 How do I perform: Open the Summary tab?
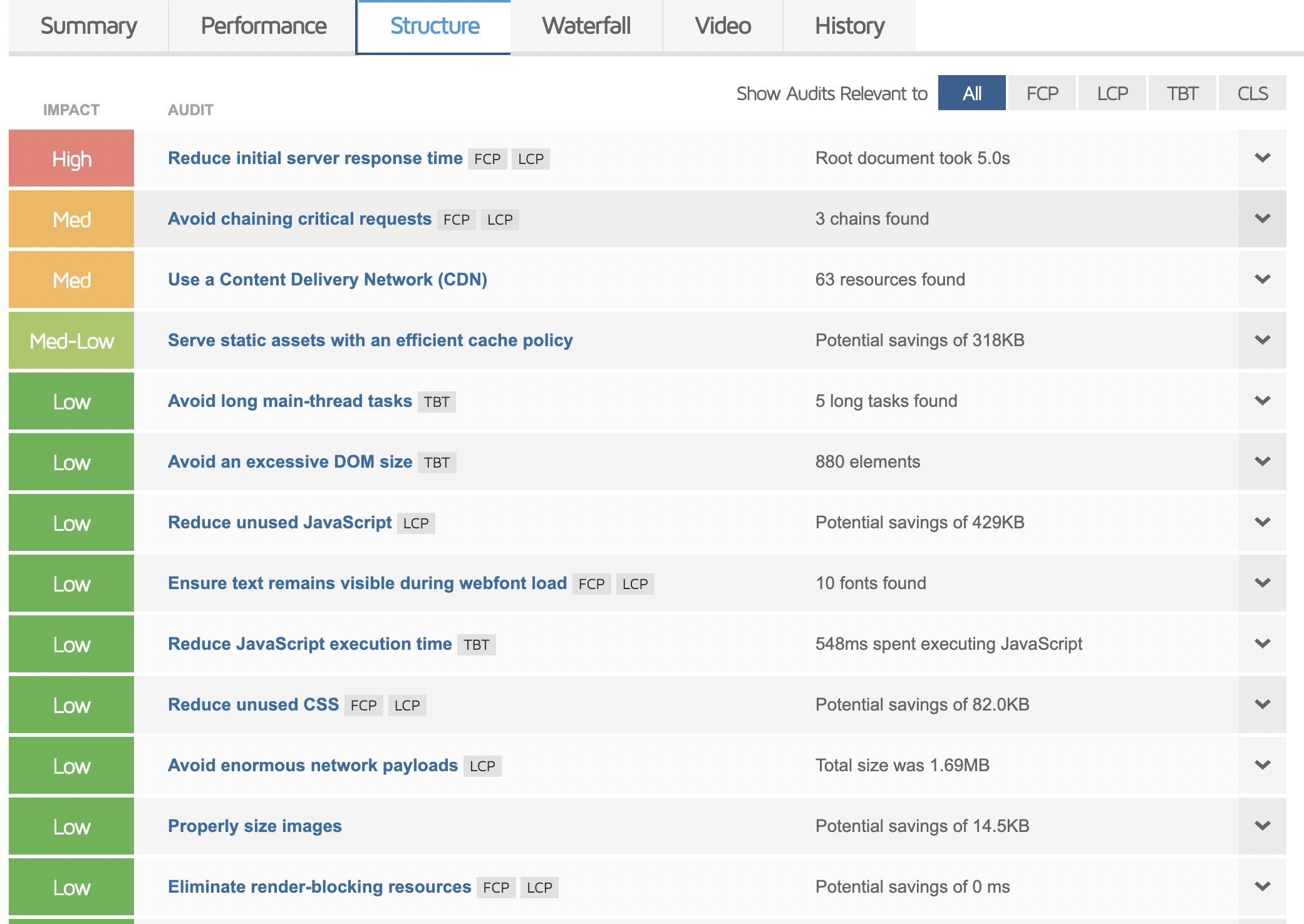88,26
